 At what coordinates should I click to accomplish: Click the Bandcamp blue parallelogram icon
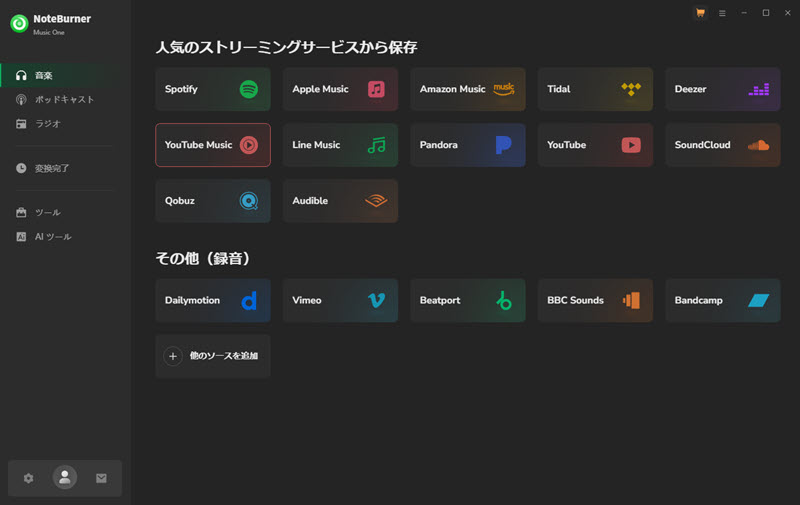[x=759, y=300]
